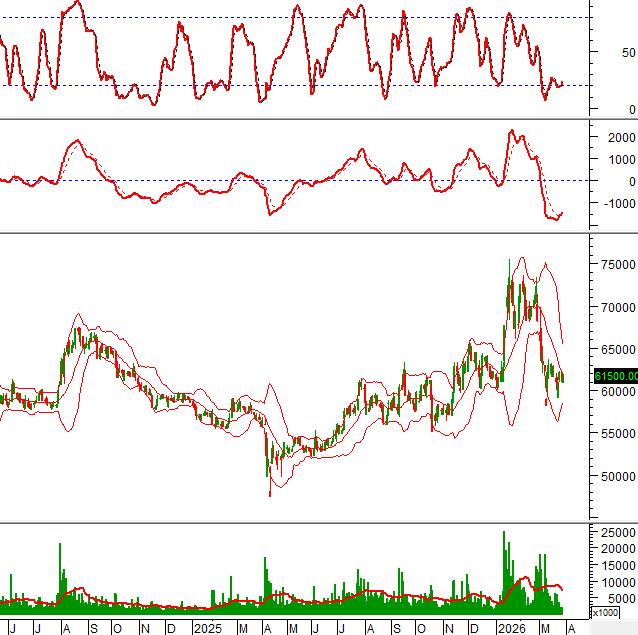Click the x1000 volume scale label

[605, 611]
